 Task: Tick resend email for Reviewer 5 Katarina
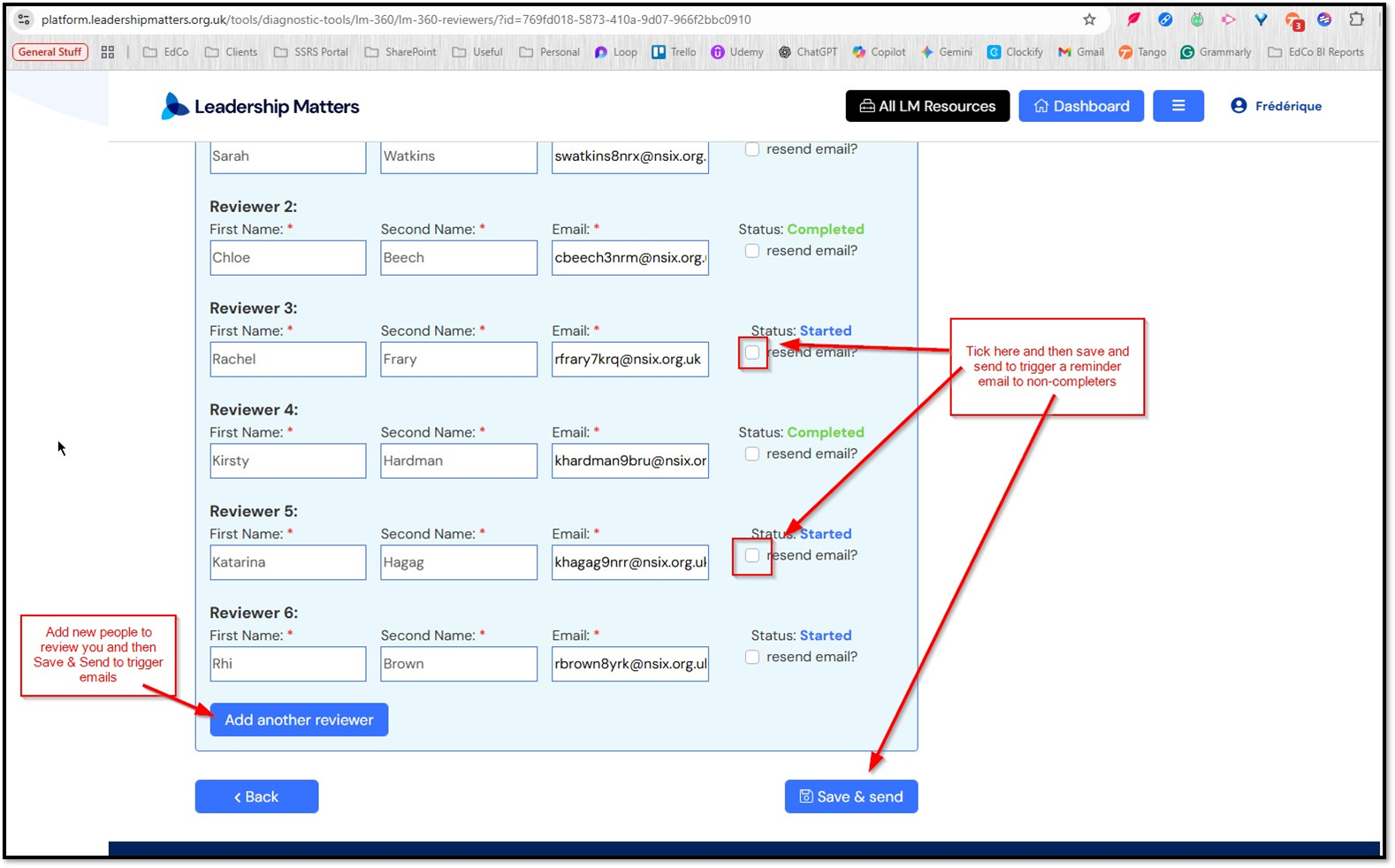point(752,556)
